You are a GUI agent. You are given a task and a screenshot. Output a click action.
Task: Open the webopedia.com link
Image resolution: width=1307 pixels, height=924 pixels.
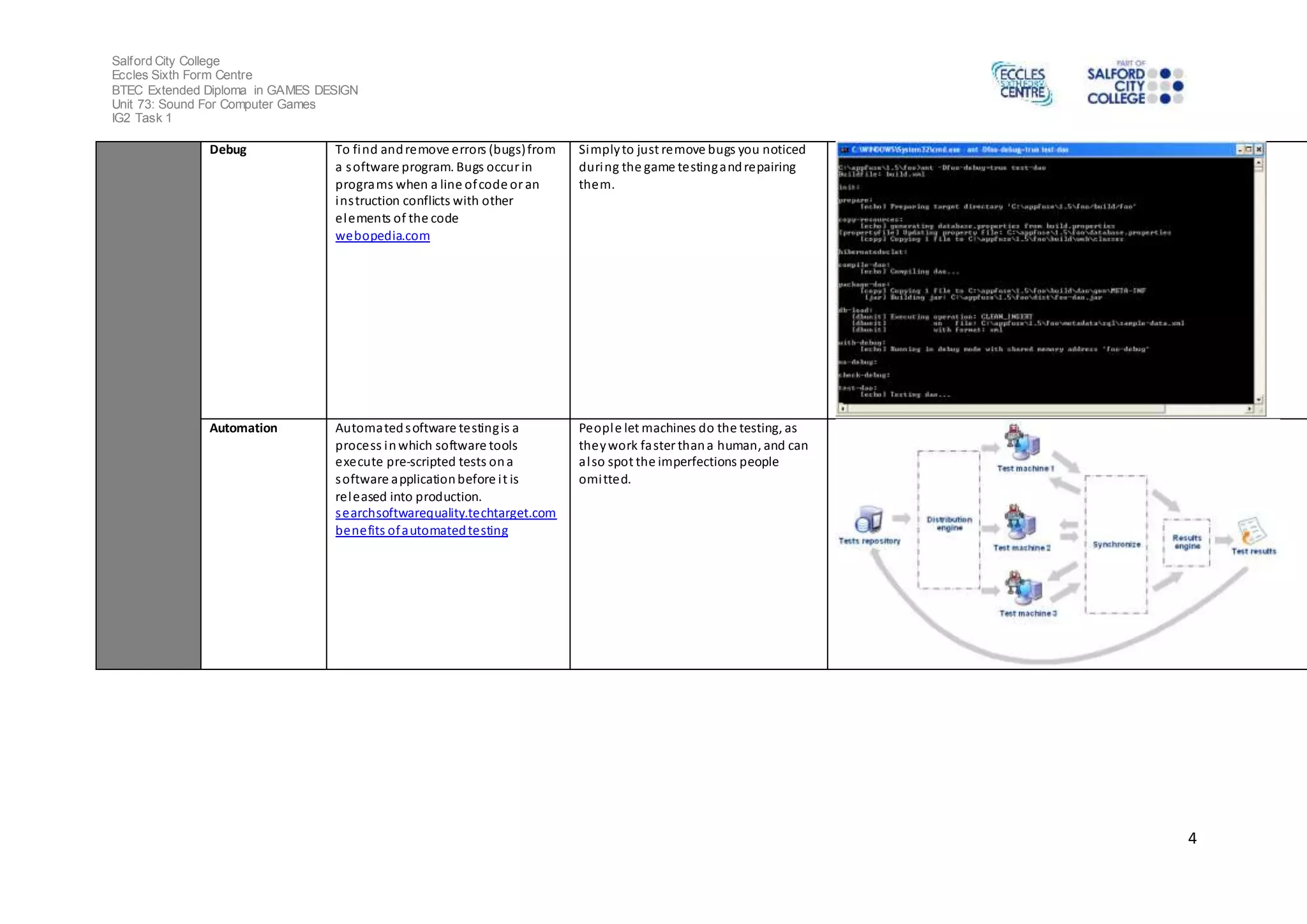tap(382, 235)
